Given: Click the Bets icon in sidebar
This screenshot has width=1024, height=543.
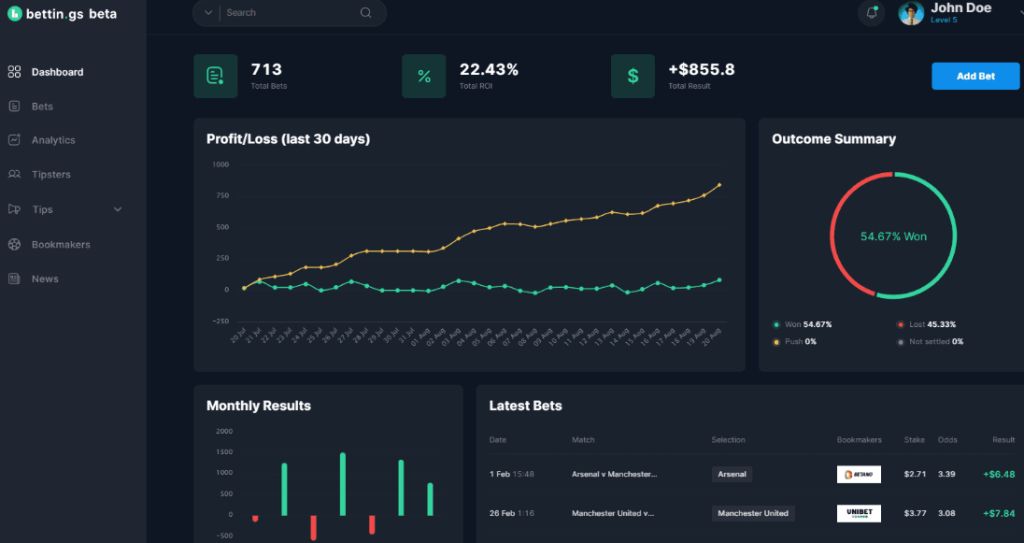Looking at the screenshot, I should click(14, 106).
